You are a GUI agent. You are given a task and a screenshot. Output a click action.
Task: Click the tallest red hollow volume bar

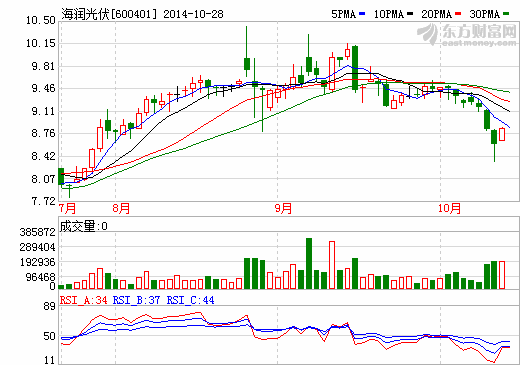[x=332, y=265]
